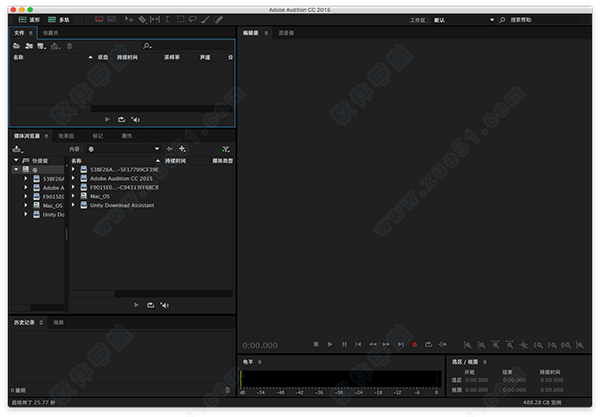Image resolution: width=600 pixels, height=417 pixels.
Task: Click the filter icon in Media Browser
Action: [x=226, y=149]
